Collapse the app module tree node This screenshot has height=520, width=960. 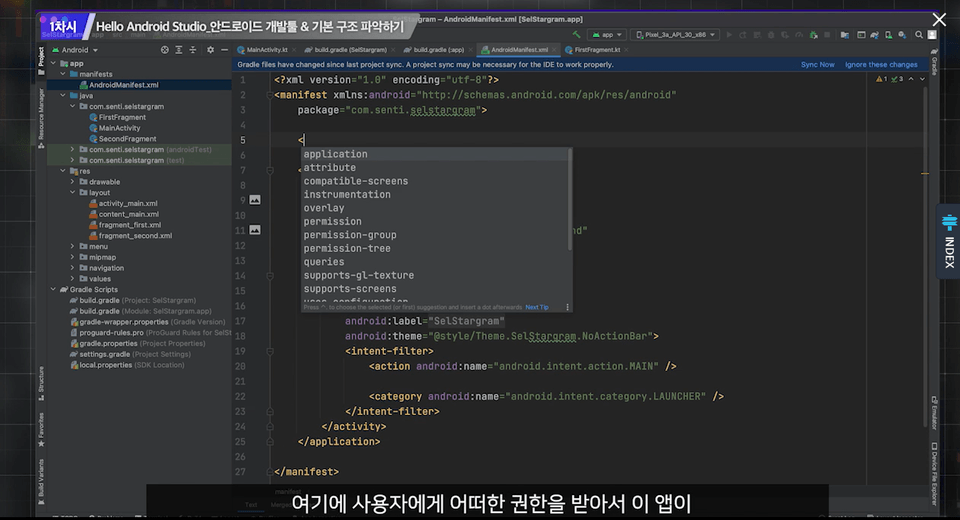[53, 63]
